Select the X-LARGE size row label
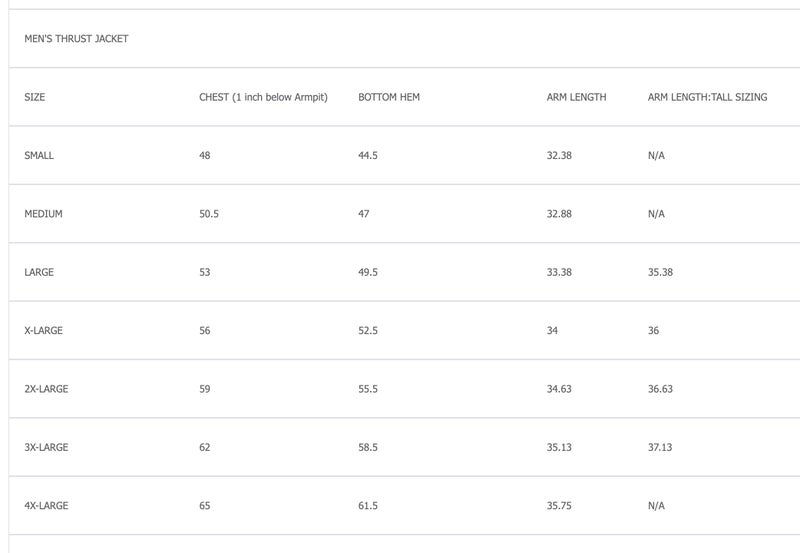 [43, 330]
